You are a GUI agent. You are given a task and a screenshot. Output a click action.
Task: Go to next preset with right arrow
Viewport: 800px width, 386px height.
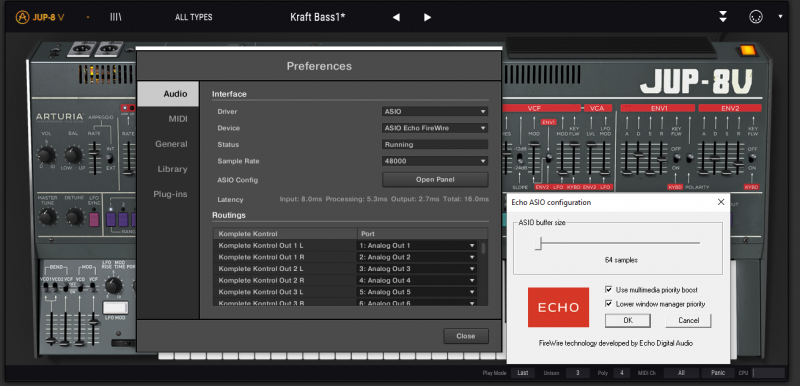pos(427,17)
